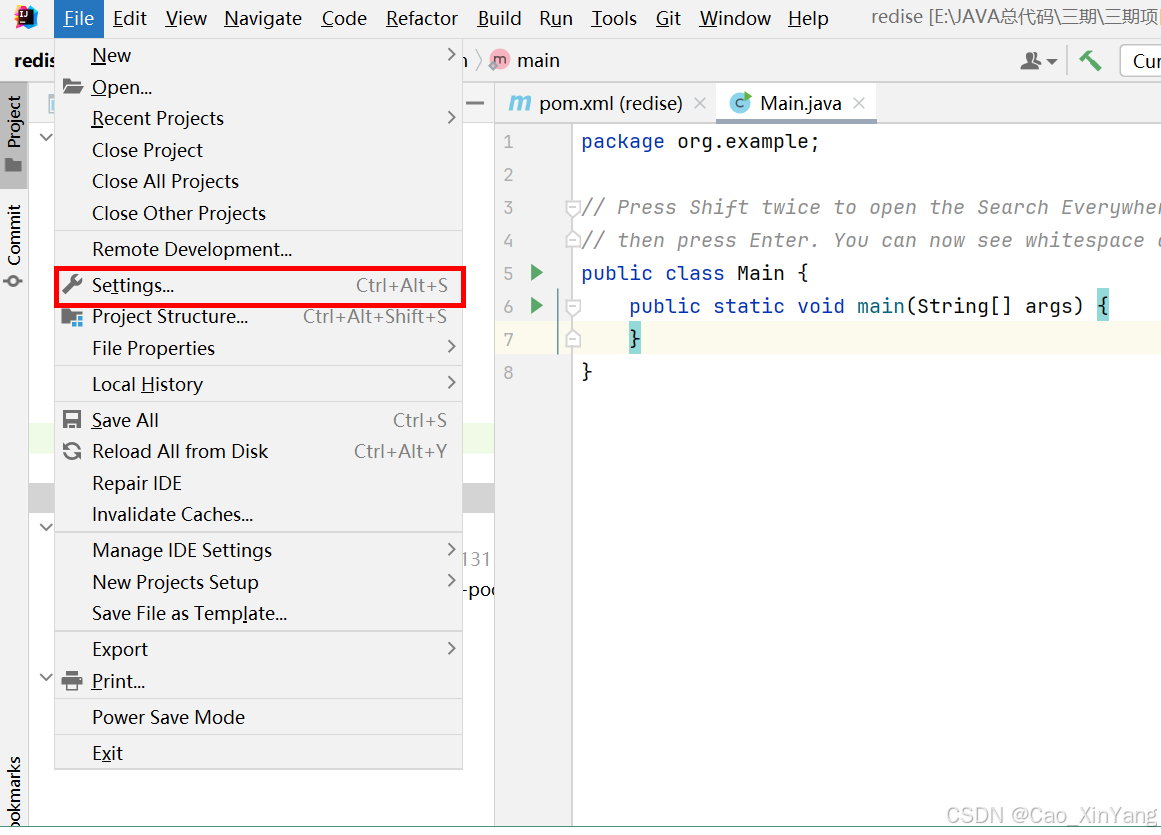Click the Save All floppy disk icon
Image resolution: width=1161 pixels, height=835 pixels.
coord(72,420)
